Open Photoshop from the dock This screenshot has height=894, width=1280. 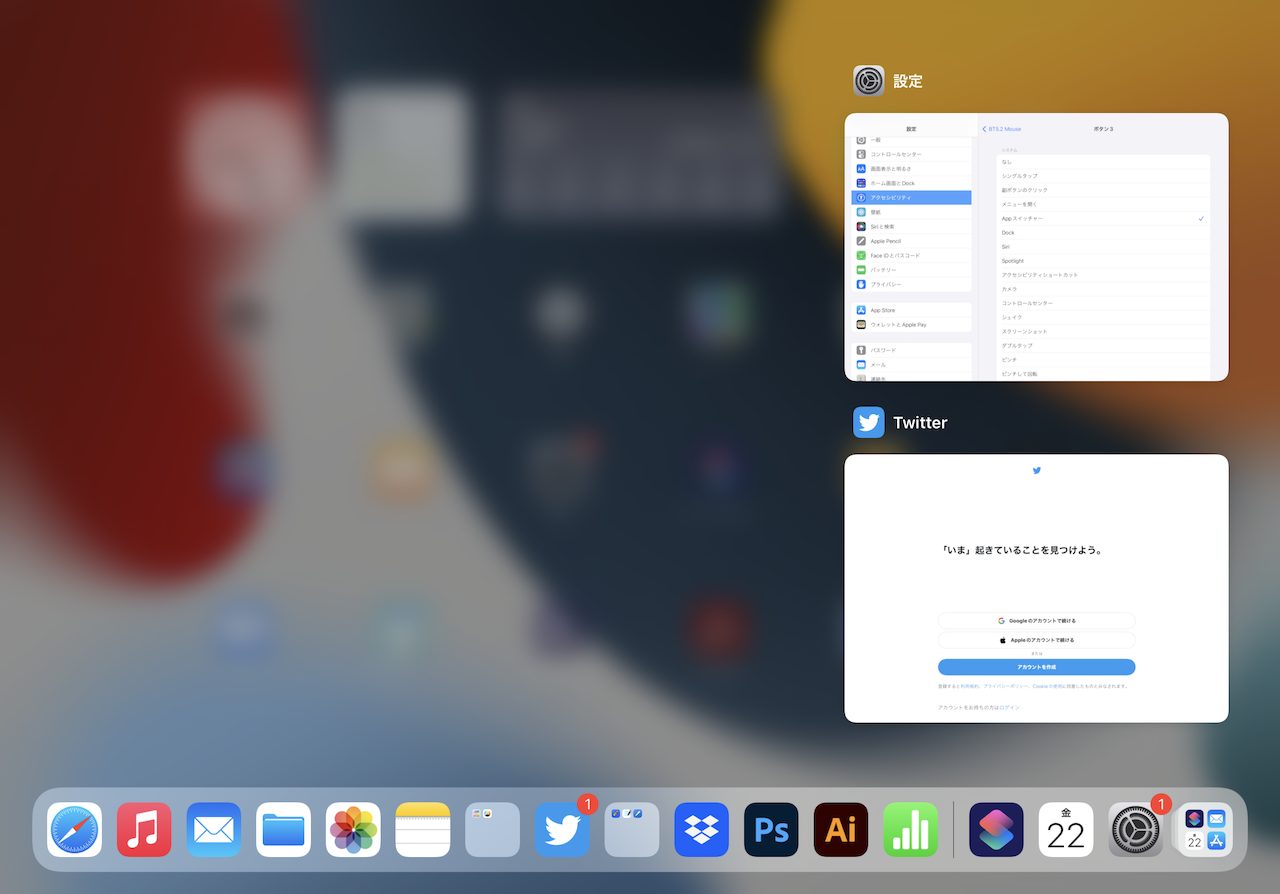(x=771, y=830)
